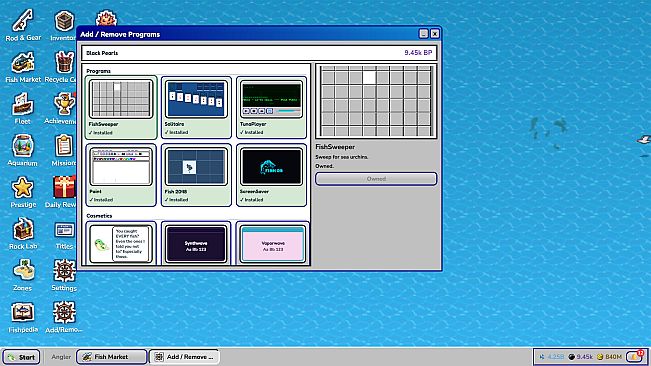Screen dimensions: 651x366
Task: Select the FishSweeper program card
Action: (x=121, y=107)
